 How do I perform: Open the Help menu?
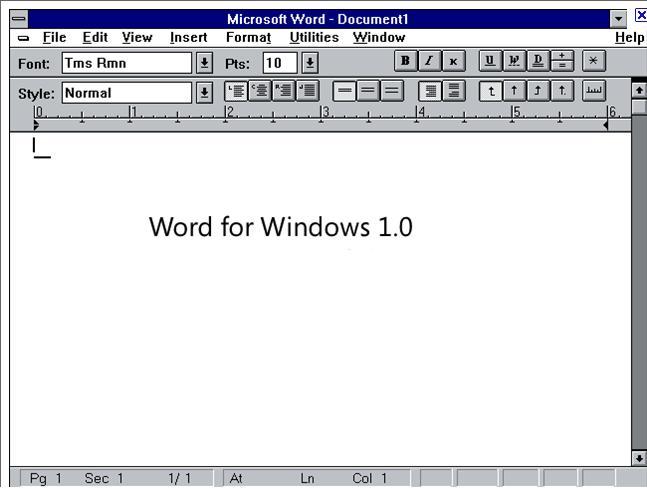pos(629,38)
